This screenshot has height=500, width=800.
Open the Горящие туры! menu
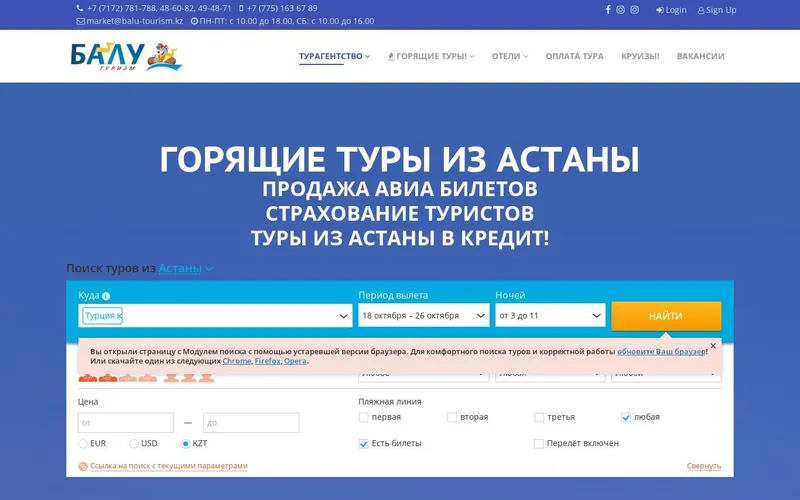tap(431, 56)
